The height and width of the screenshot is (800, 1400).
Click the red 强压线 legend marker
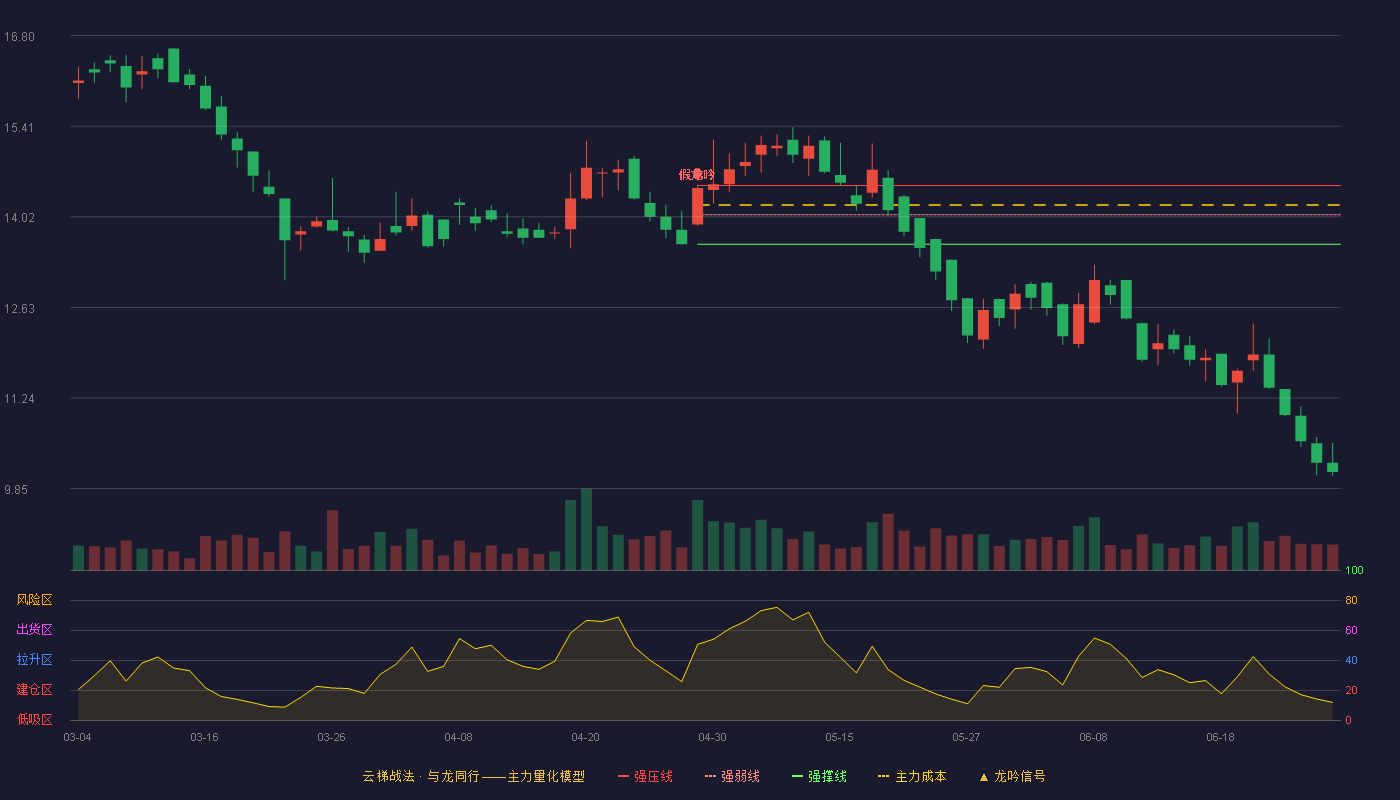[x=624, y=776]
